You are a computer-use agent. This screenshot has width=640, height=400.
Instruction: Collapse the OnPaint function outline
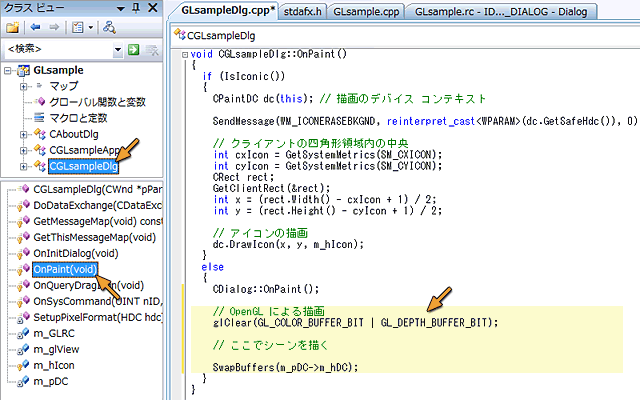[x=185, y=54]
